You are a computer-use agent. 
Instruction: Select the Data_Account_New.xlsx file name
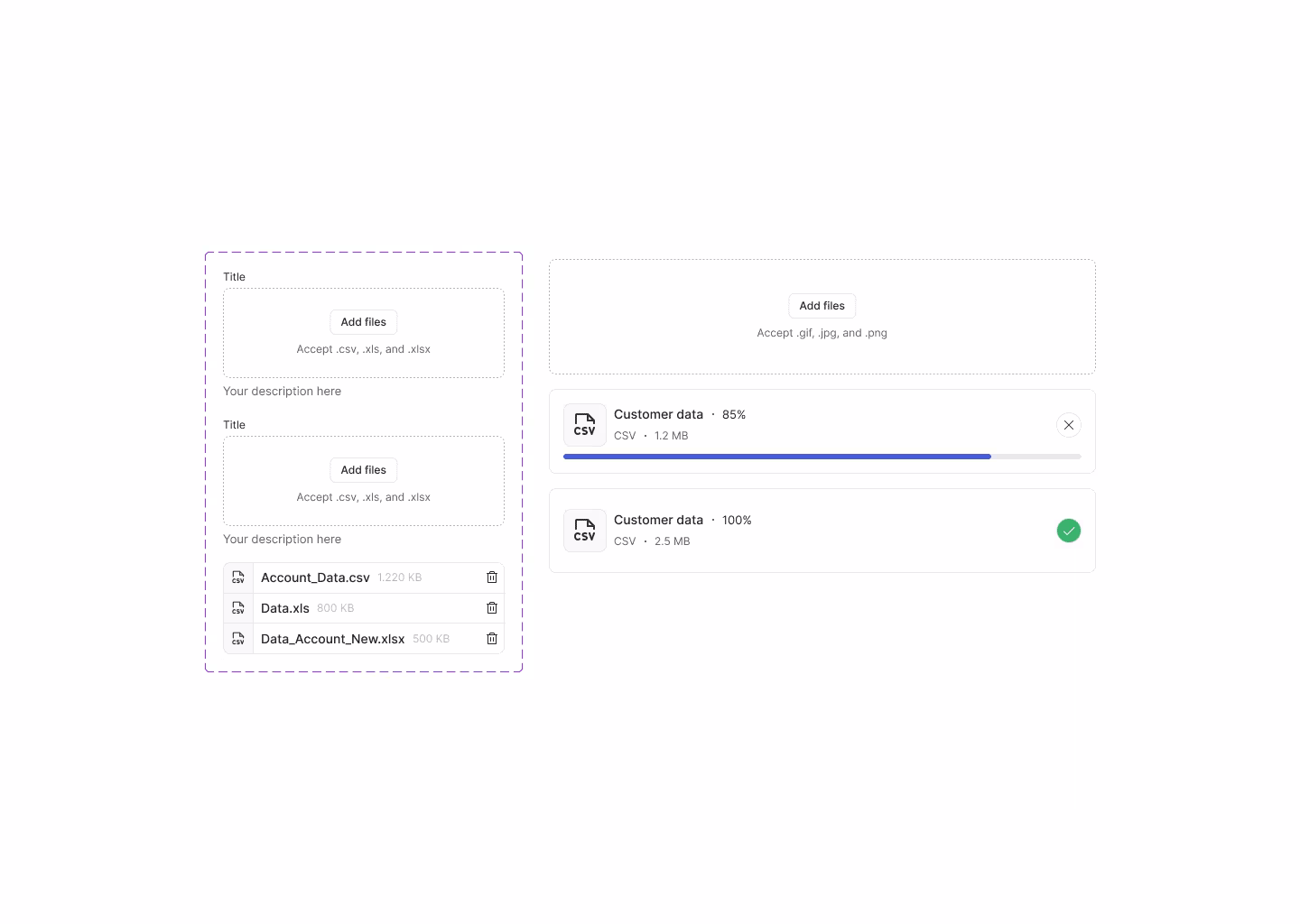click(333, 639)
